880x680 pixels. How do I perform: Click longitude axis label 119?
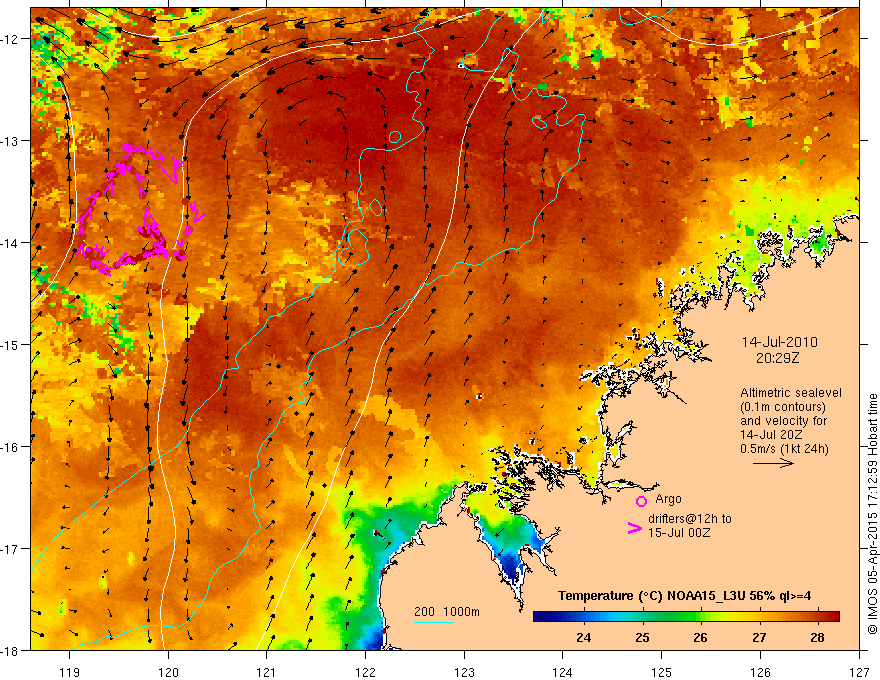point(70,672)
